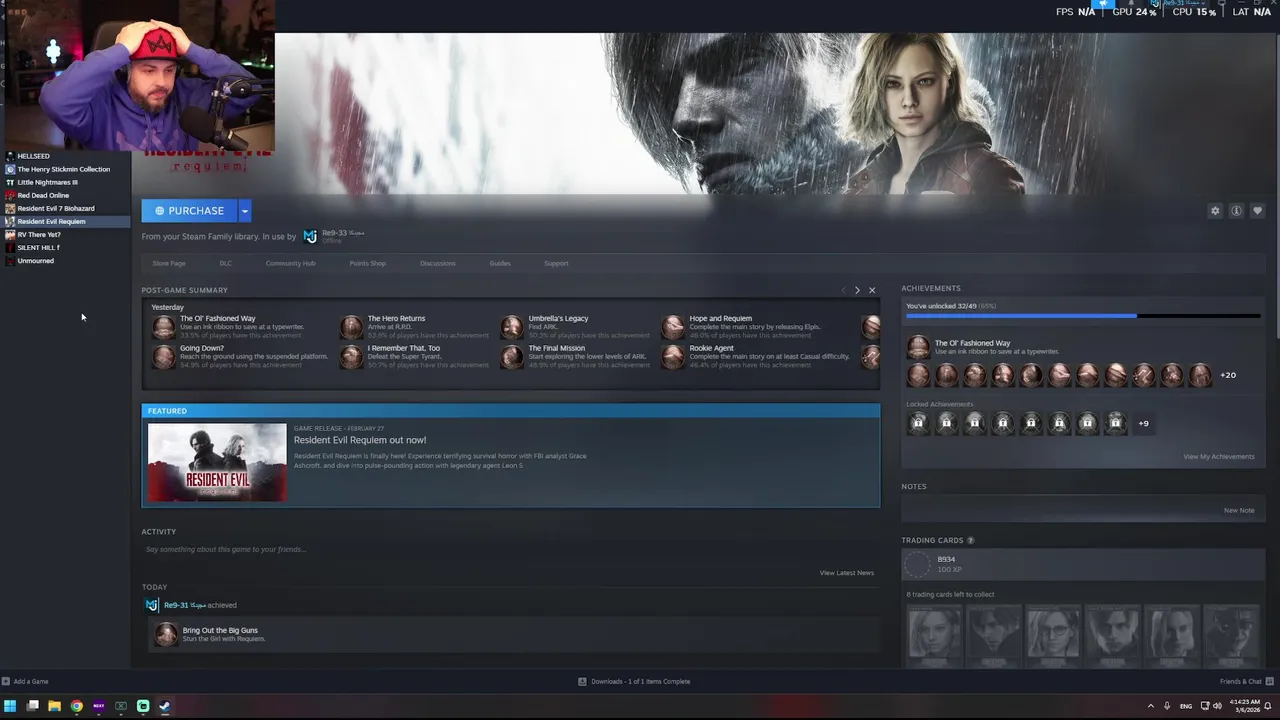Viewport: 1280px width, 720px height.
Task: Click New Note in Notes
Action: pyautogui.click(x=1239, y=510)
